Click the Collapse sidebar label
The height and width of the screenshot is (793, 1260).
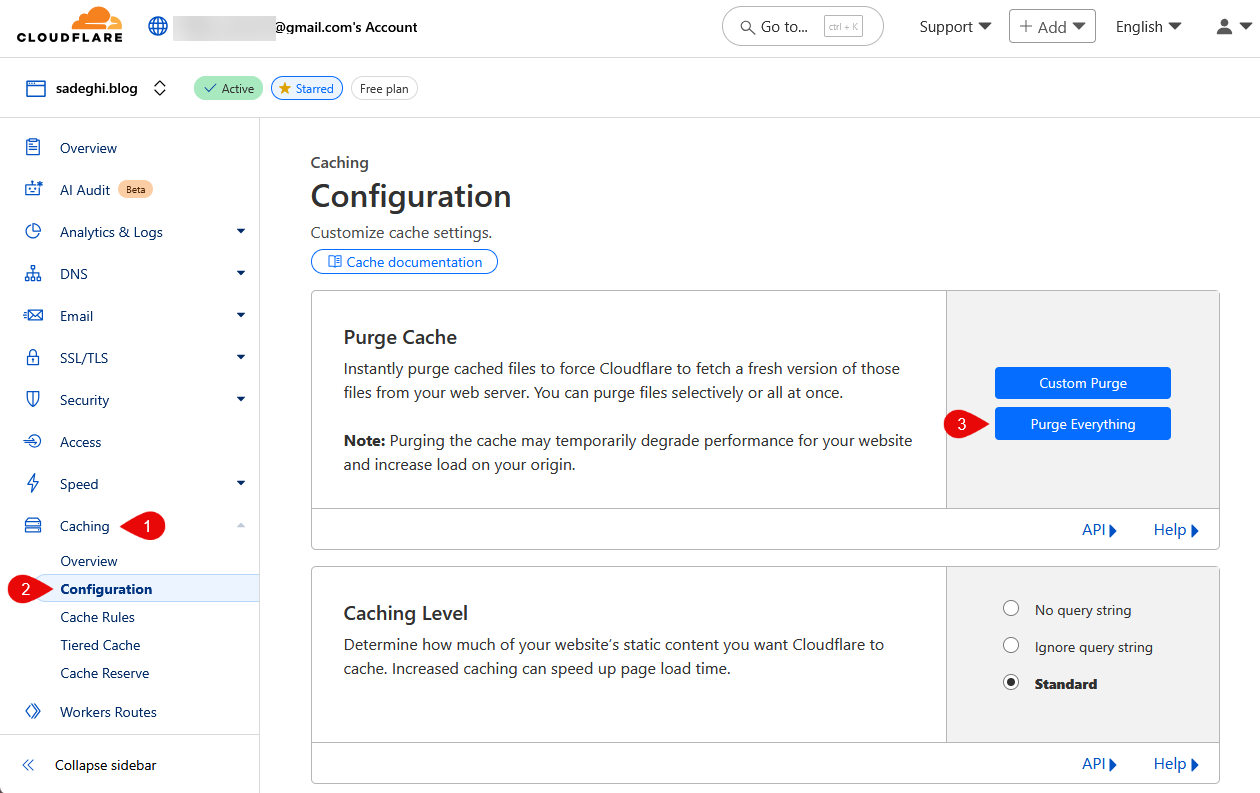(106, 765)
